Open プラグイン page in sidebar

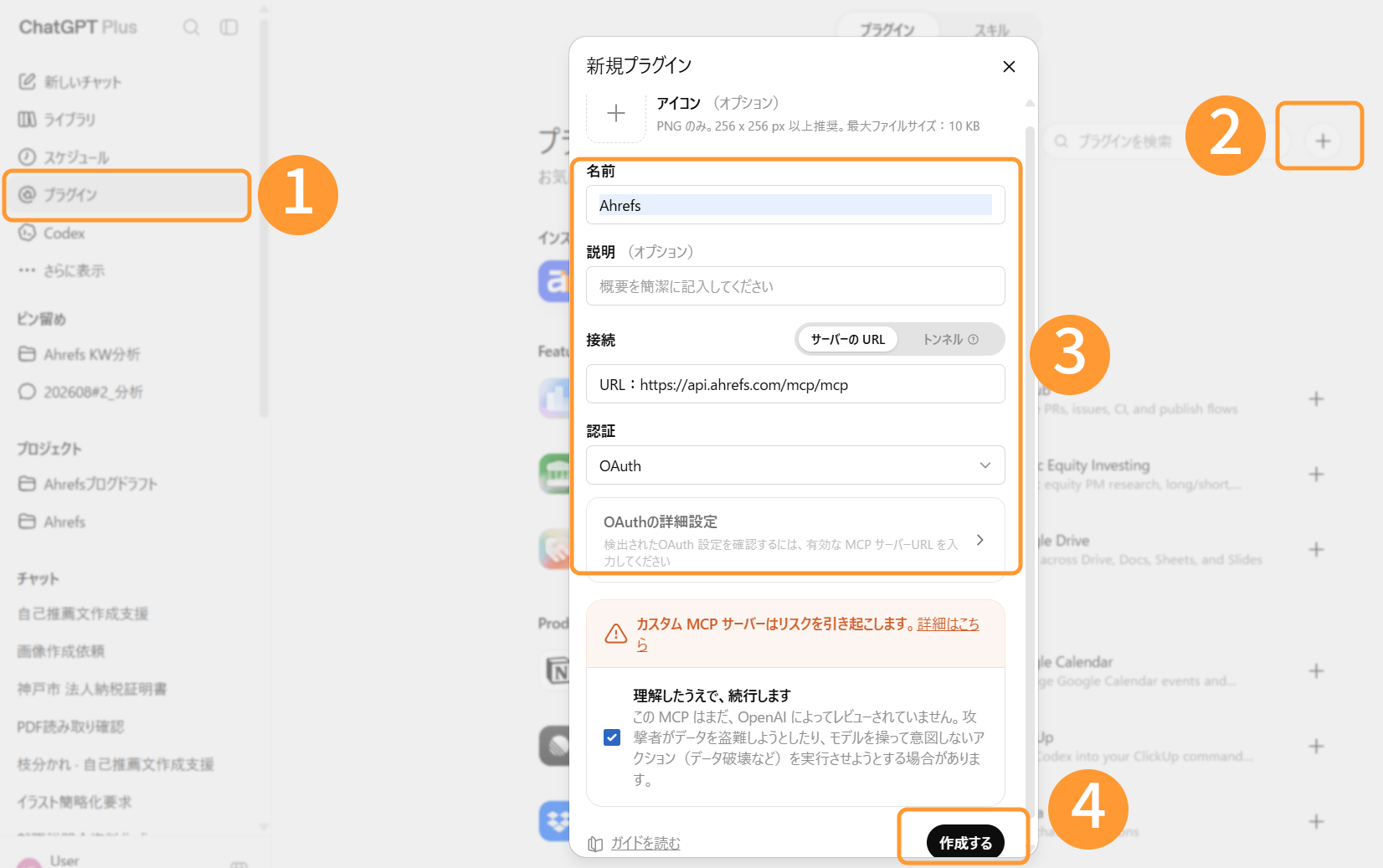(x=127, y=195)
